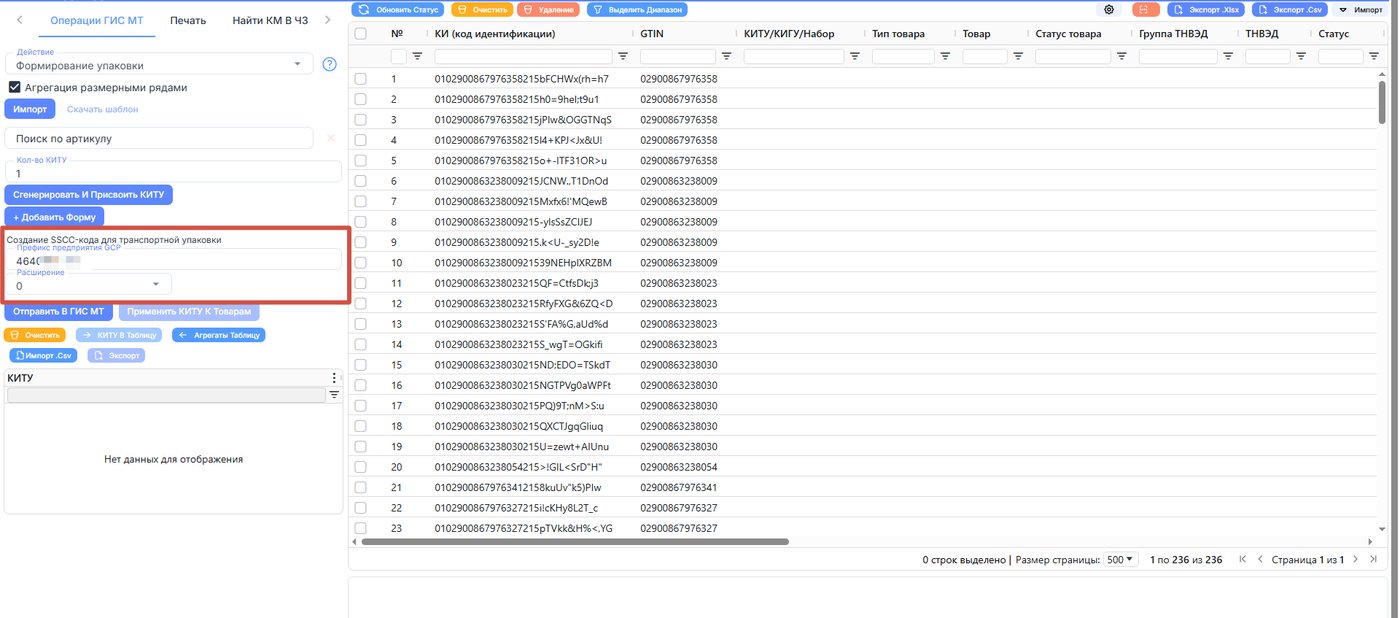Viewport: 1400px width, 618px height.
Task: Click the Скачать шаблон link
Action: pyautogui.click(x=102, y=109)
